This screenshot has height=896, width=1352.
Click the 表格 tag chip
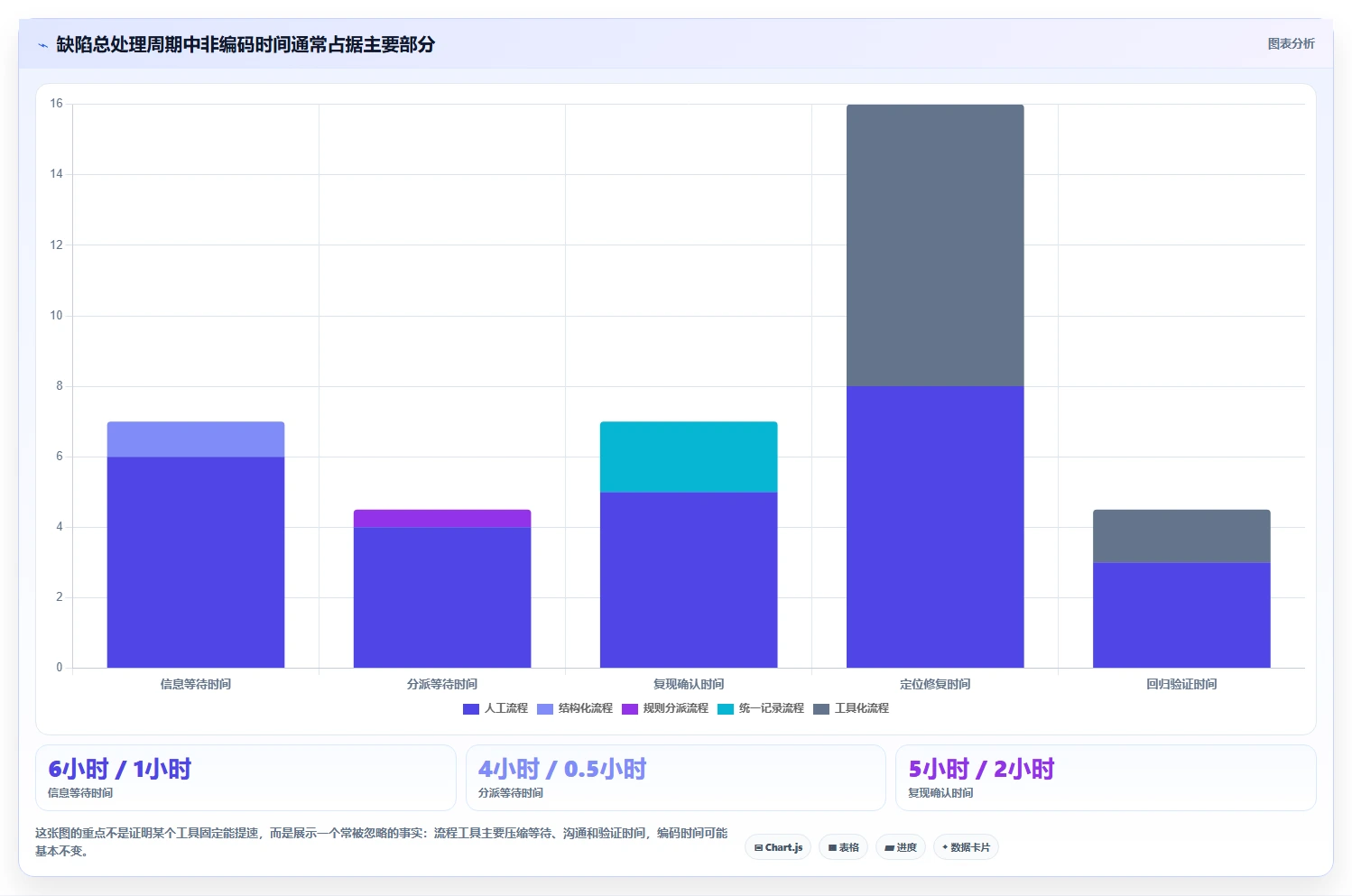pos(843,847)
